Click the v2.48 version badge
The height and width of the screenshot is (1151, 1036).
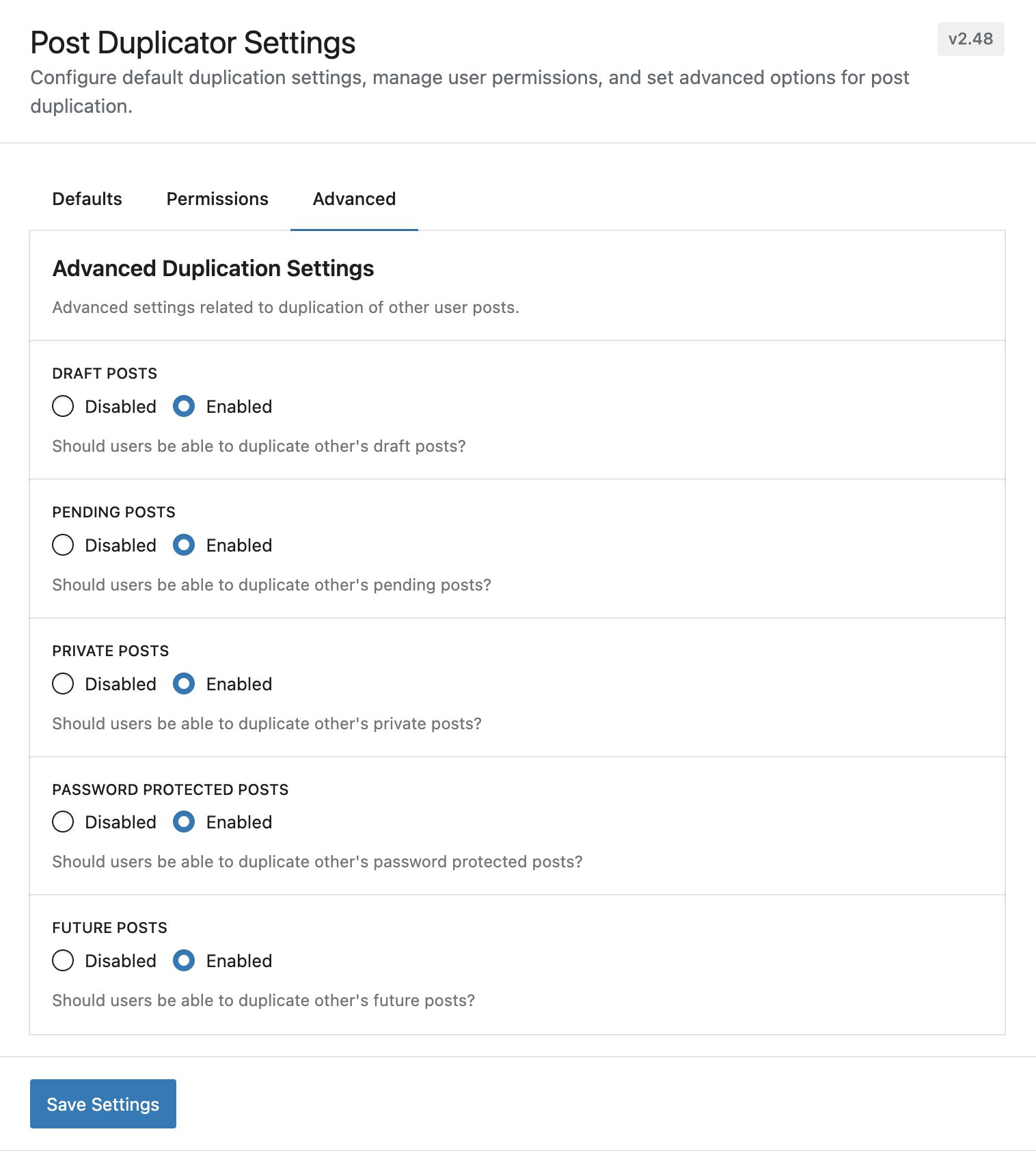(x=970, y=39)
